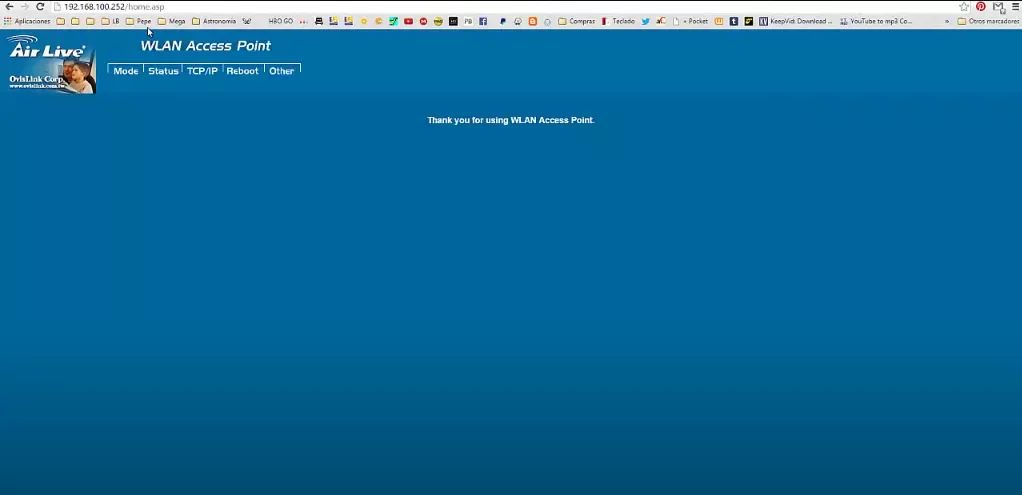
Task: Reload the page with the refresh icon
Action: [40, 7]
